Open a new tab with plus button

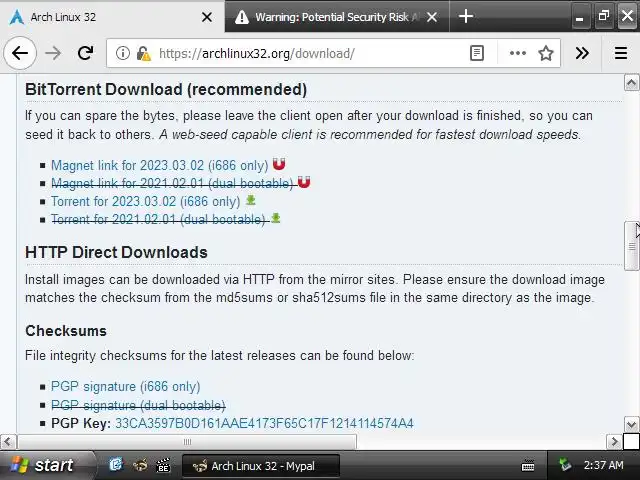coord(466,17)
